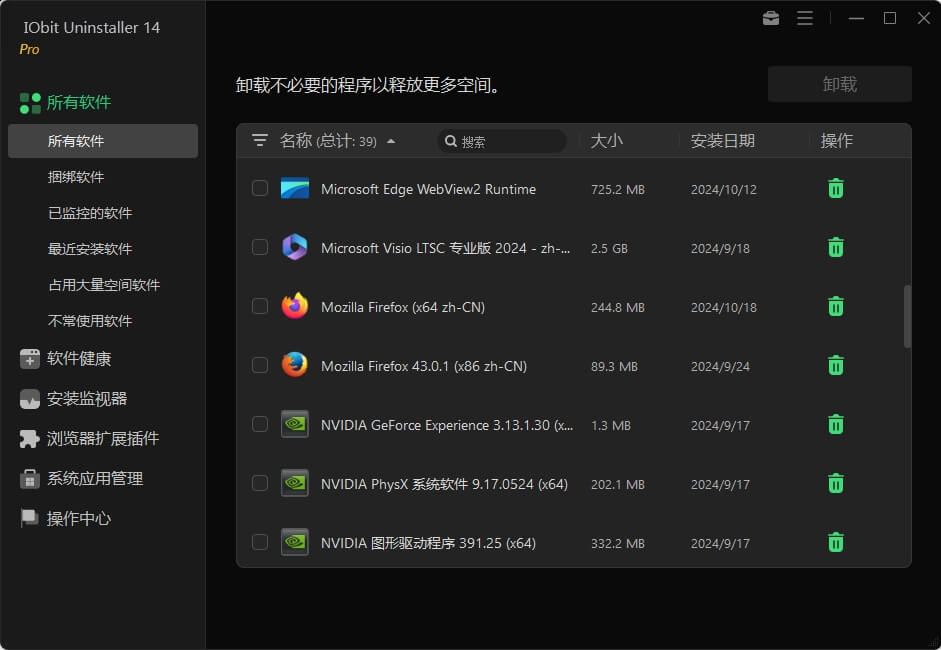The width and height of the screenshot is (941, 650).
Task: Click the green 所有软件 grid icon
Action: coord(30,103)
